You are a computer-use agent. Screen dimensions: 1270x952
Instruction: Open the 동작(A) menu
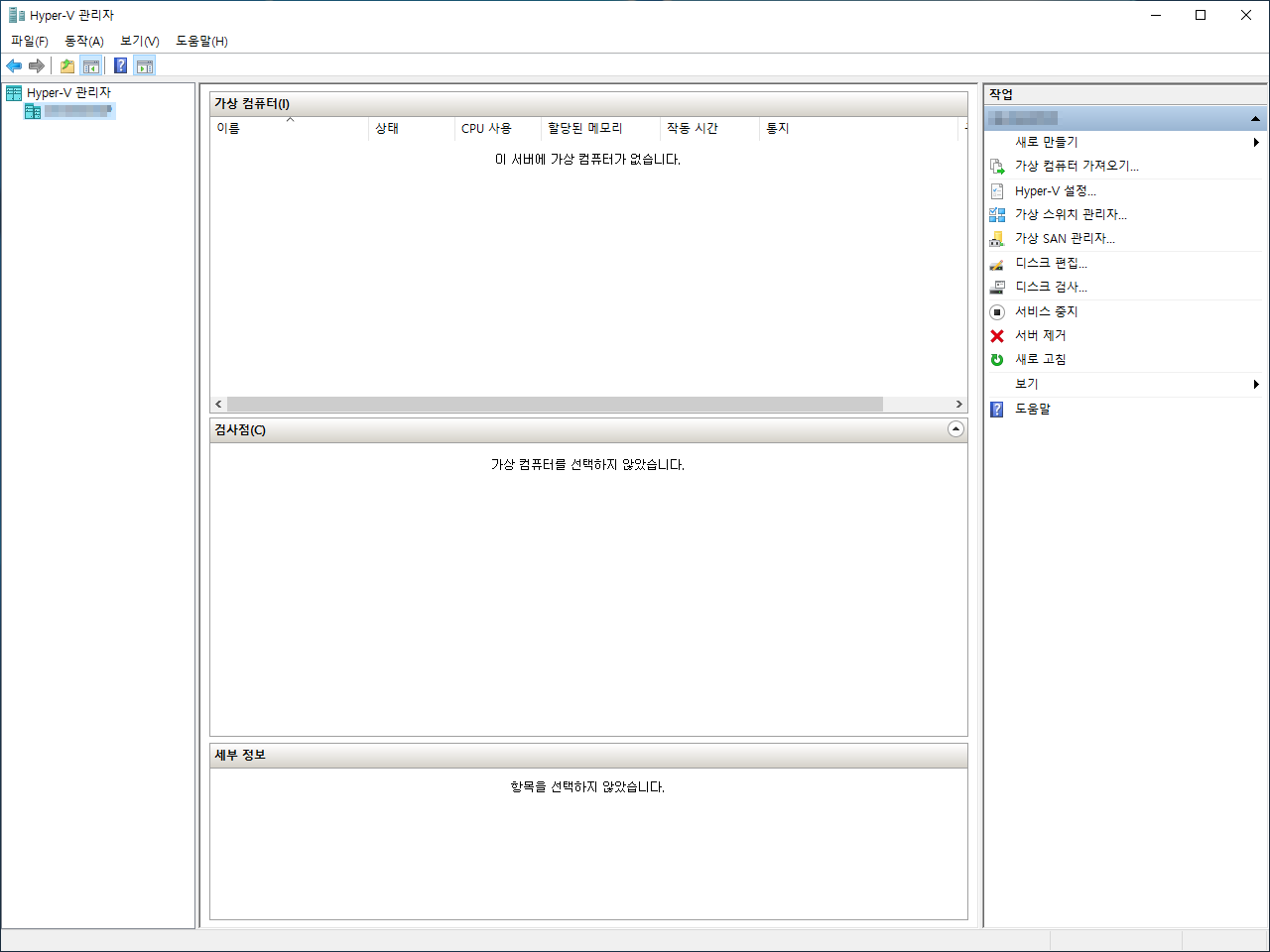(x=84, y=41)
